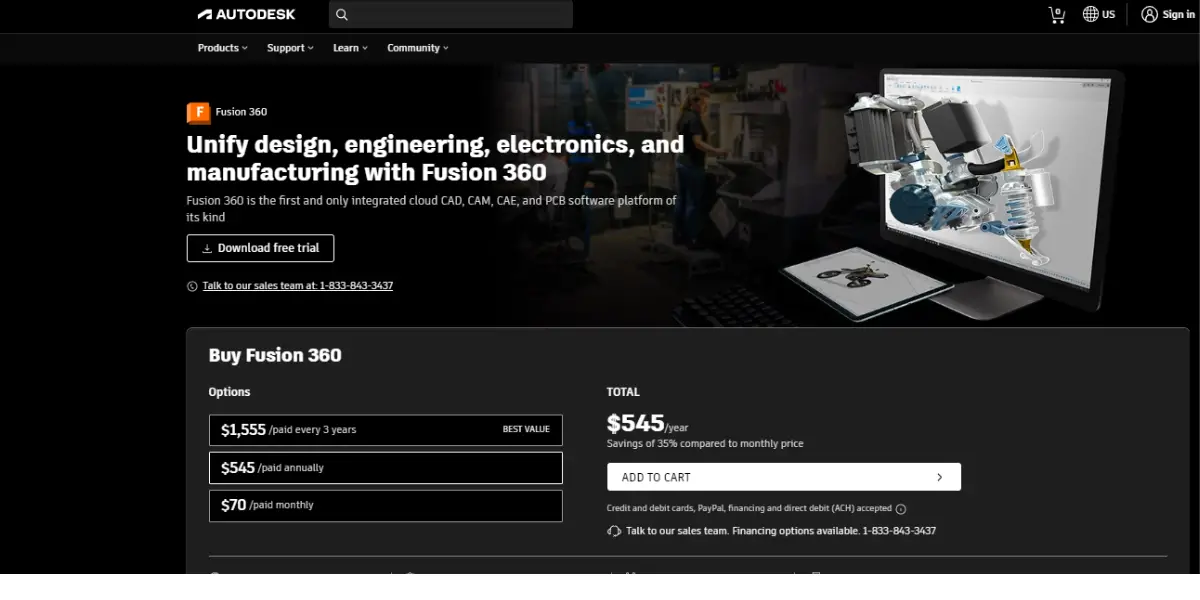This screenshot has height=600, width=1200.
Task: Click the BEST VALUE label
Action: coord(526,429)
